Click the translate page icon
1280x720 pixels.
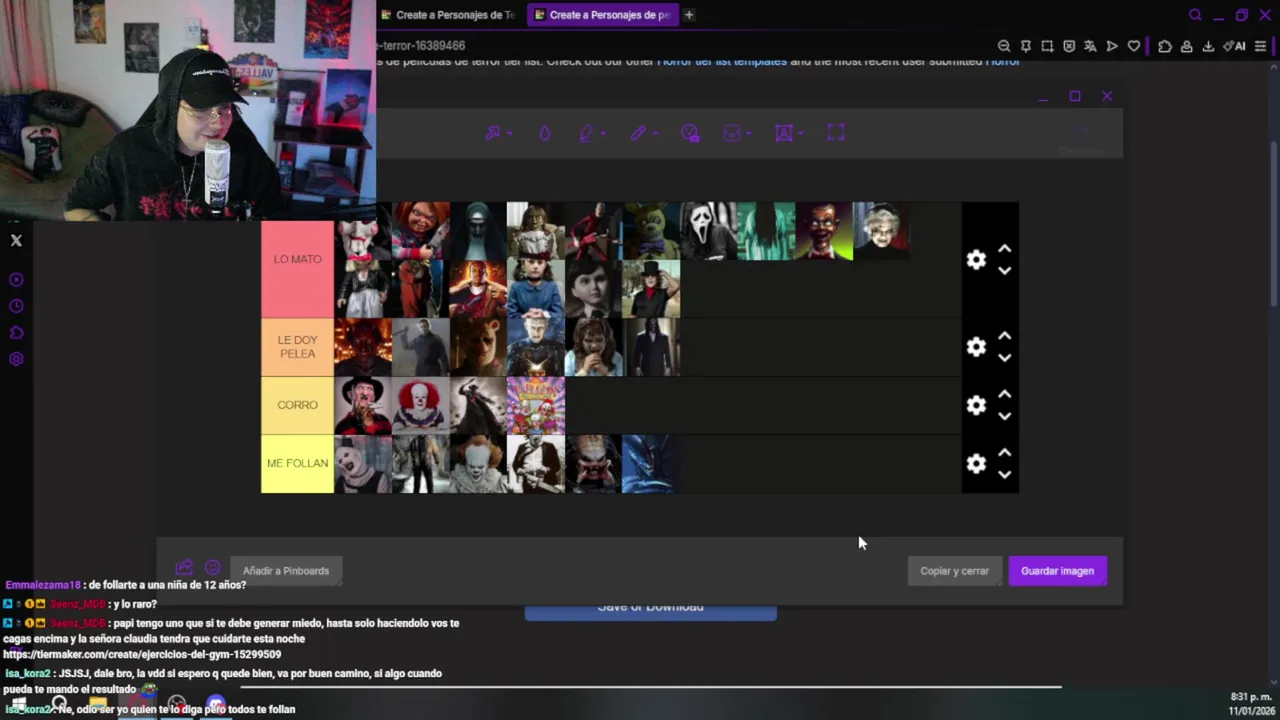tap(1090, 46)
